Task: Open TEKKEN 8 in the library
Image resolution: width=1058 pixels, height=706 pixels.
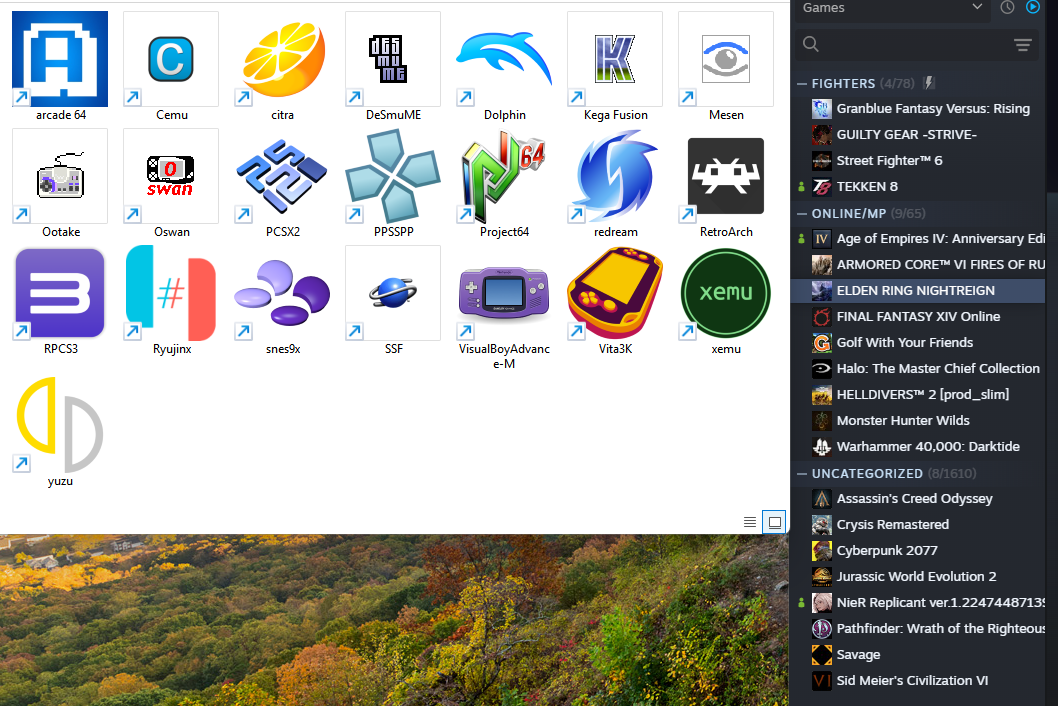Action: point(918,187)
